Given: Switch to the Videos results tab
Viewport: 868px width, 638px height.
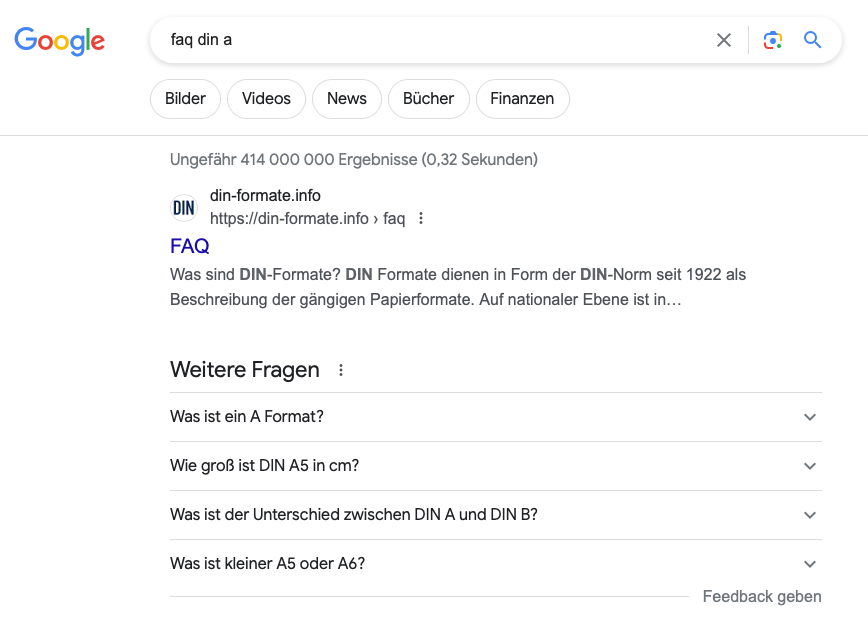Looking at the screenshot, I should (x=266, y=99).
